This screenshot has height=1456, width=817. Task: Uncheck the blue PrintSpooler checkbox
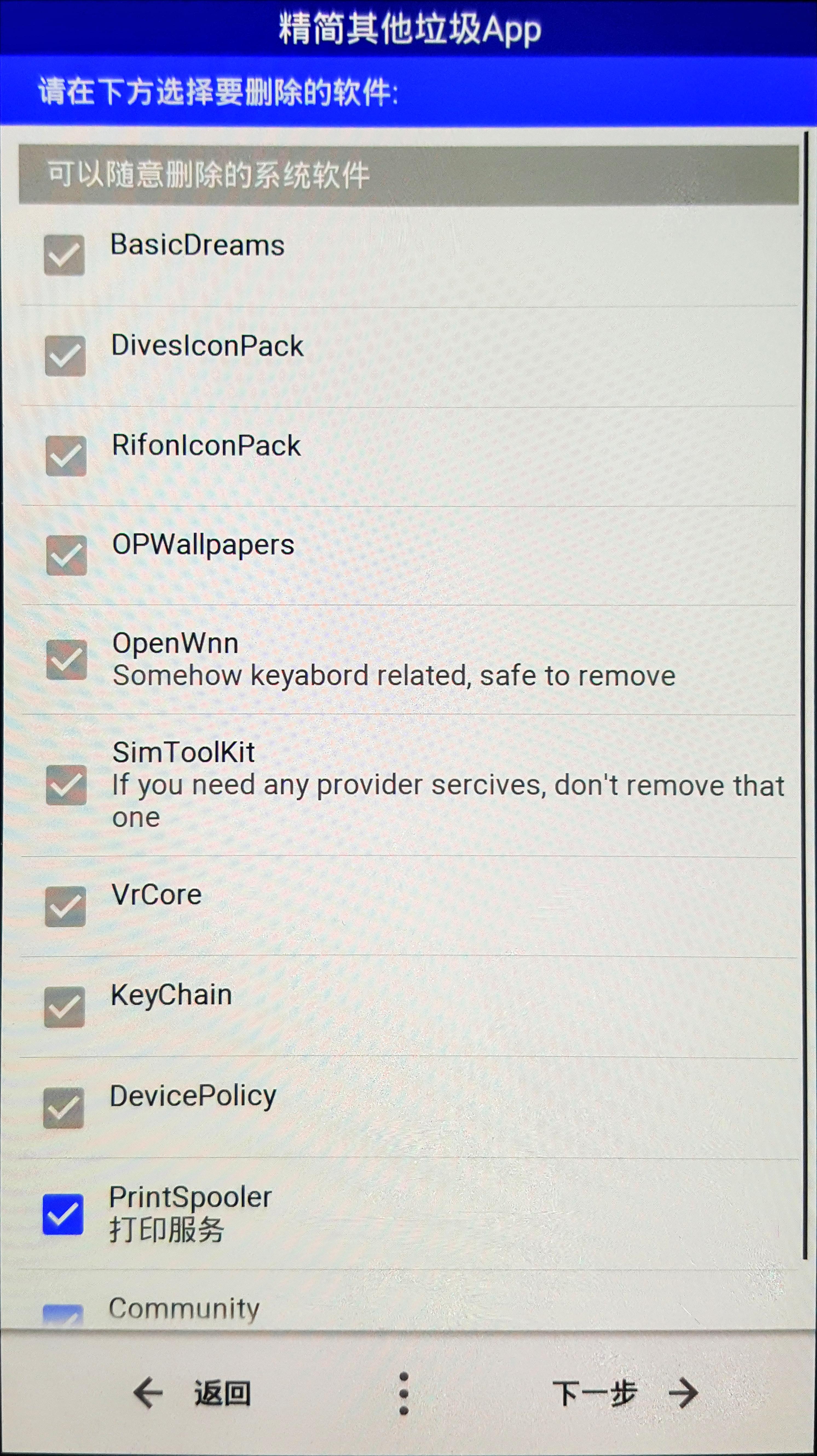[x=63, y=1214]
